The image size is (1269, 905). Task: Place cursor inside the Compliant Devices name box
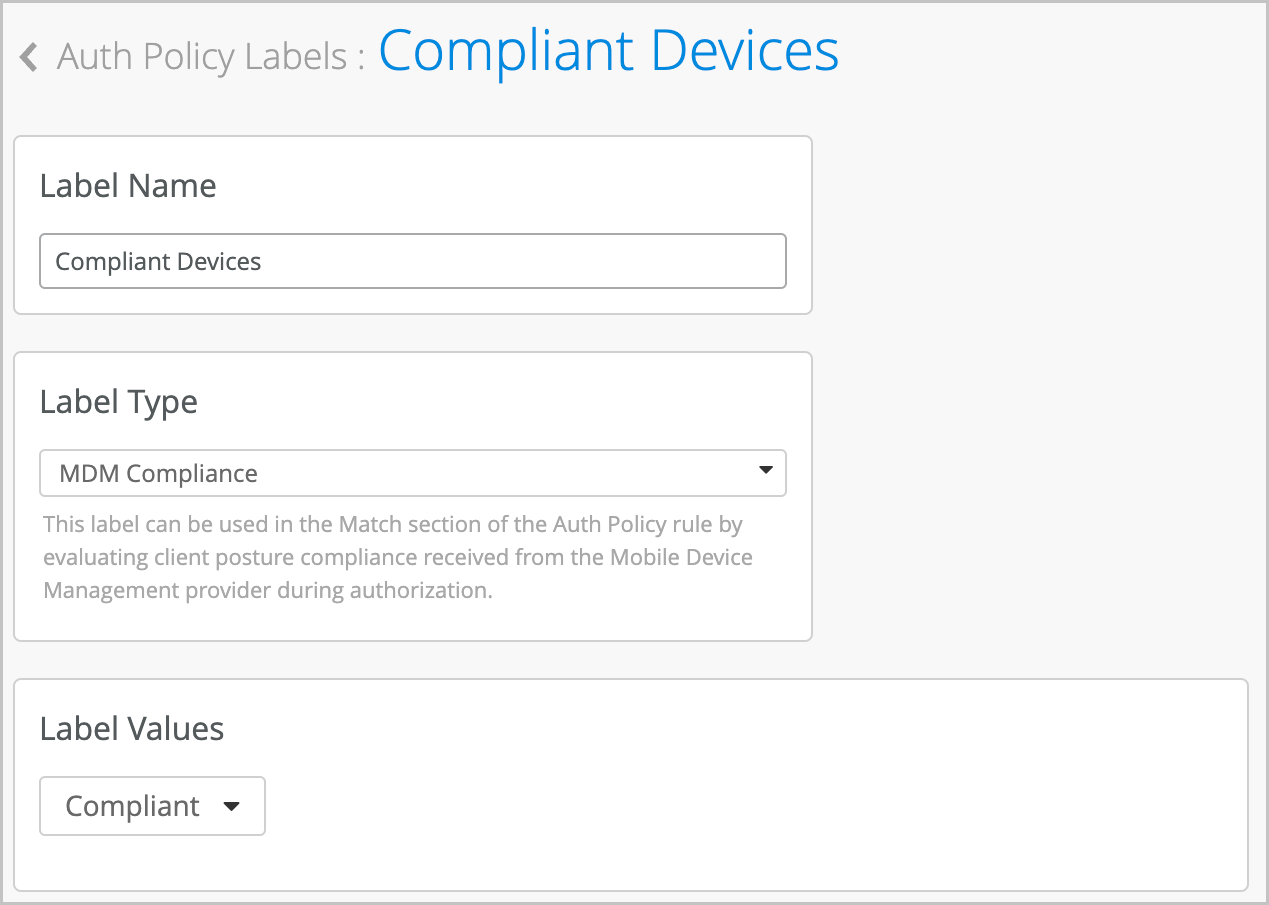(413, 260)
